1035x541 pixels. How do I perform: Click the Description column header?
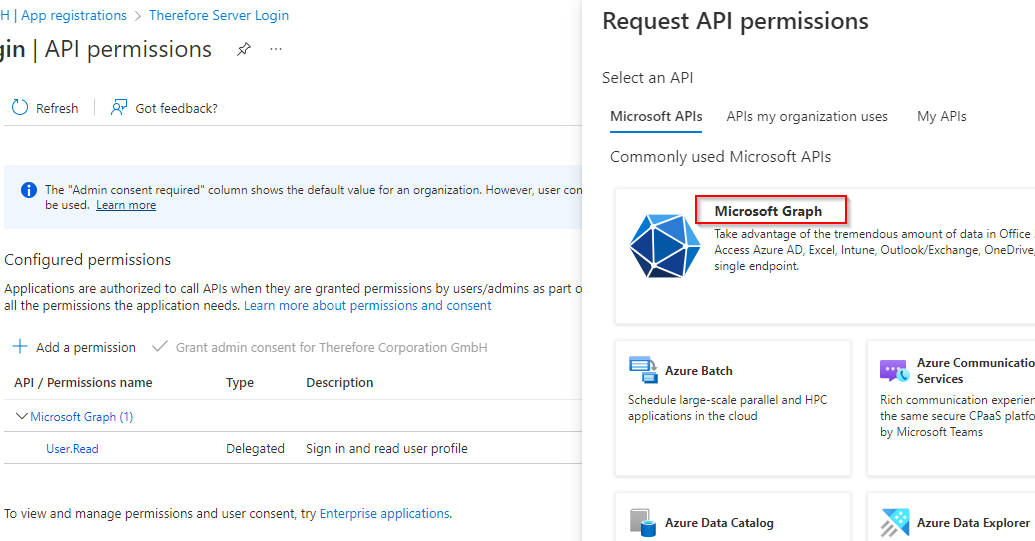click(x=339, y=383)
